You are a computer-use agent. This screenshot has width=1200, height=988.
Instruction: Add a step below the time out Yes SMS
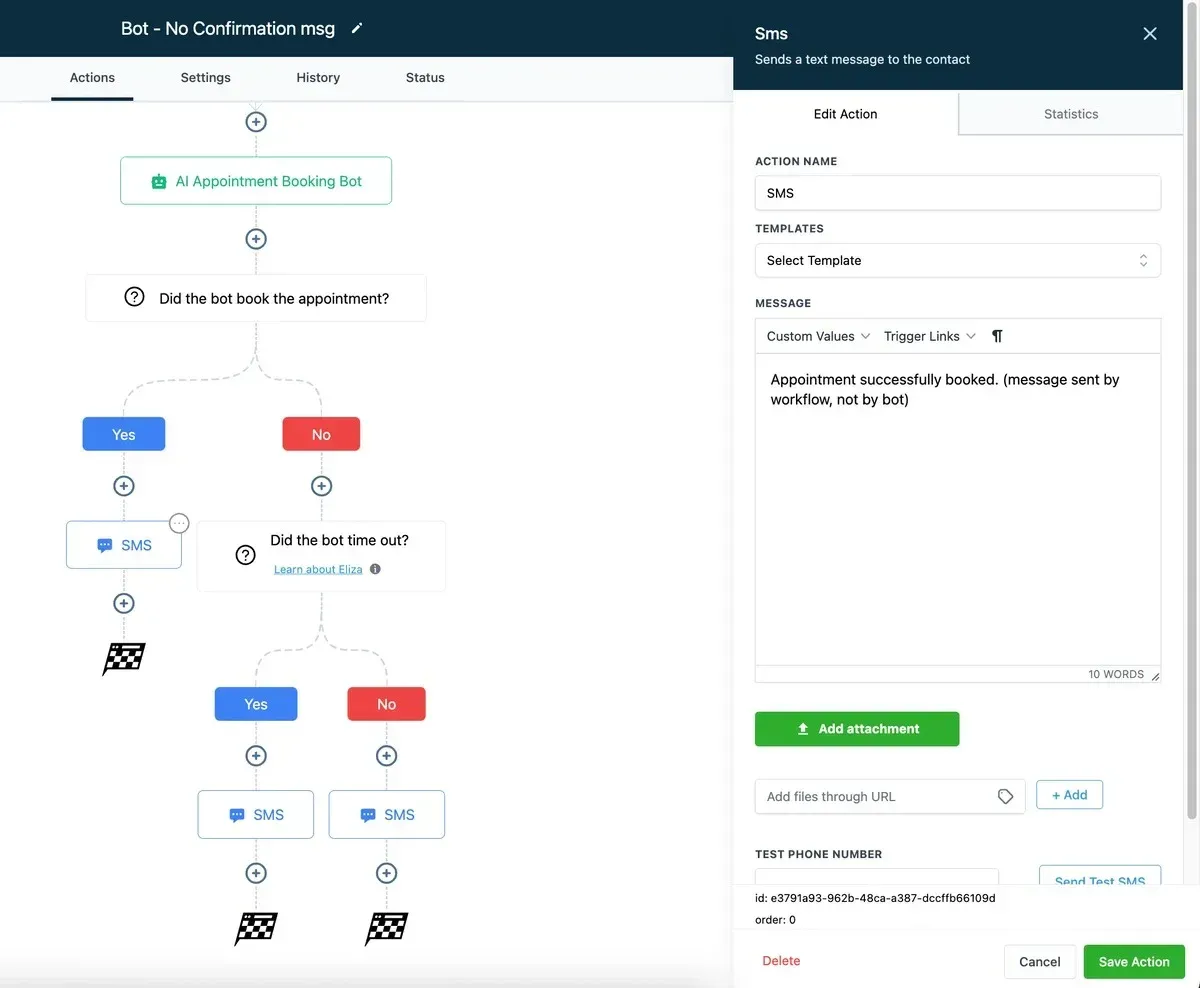[x=256, y=873]
